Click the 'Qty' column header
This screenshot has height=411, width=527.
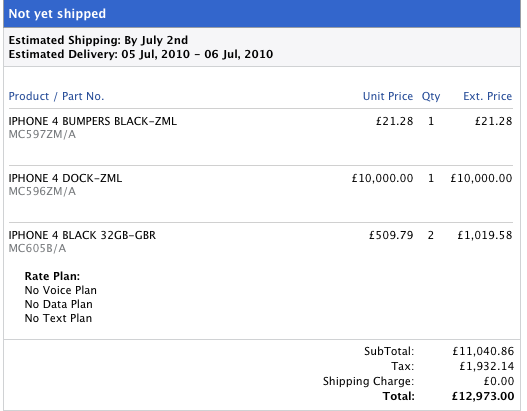tap(431, 97)
